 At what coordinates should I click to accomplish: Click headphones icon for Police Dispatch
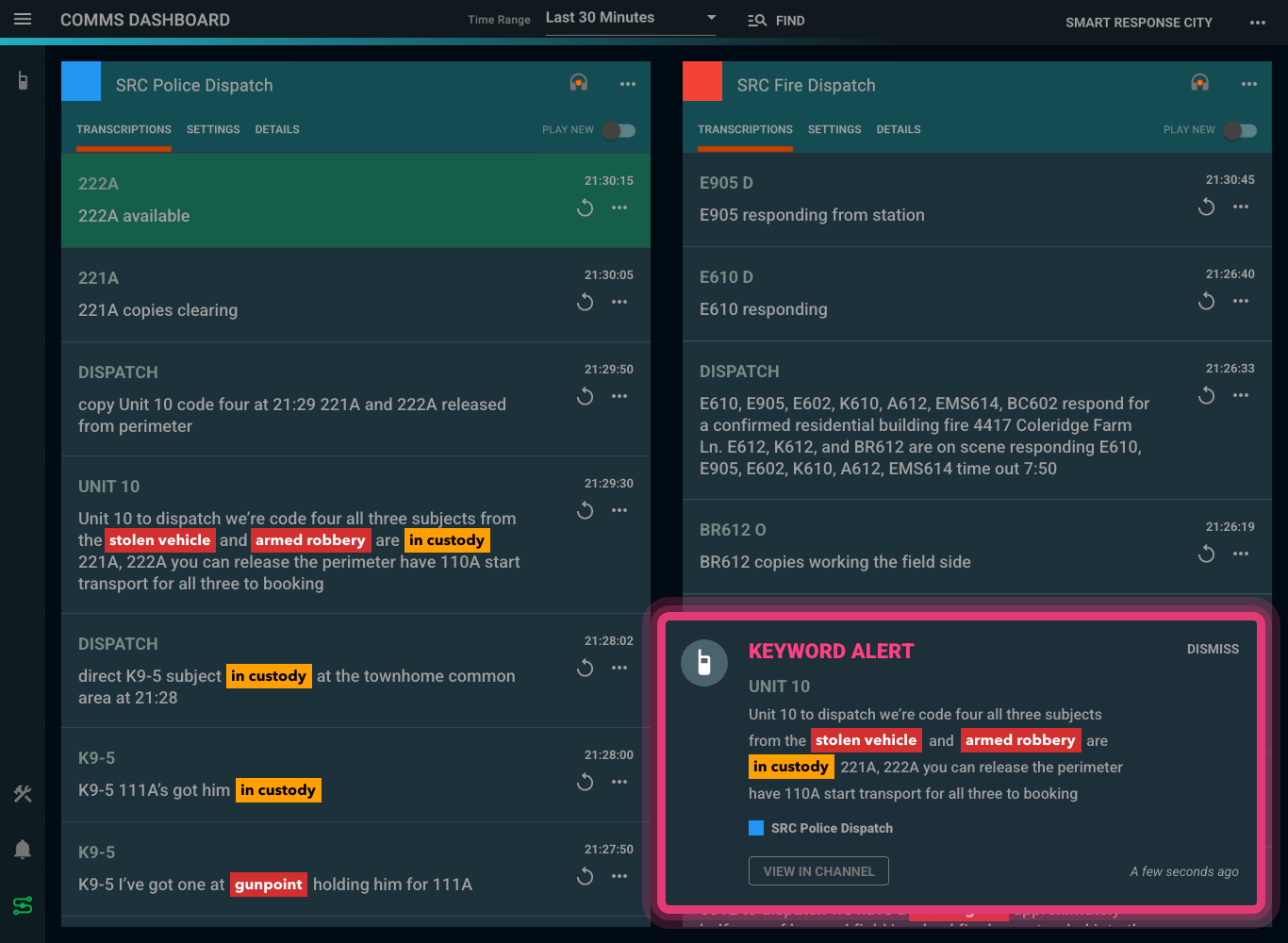[x=579, y=83]
